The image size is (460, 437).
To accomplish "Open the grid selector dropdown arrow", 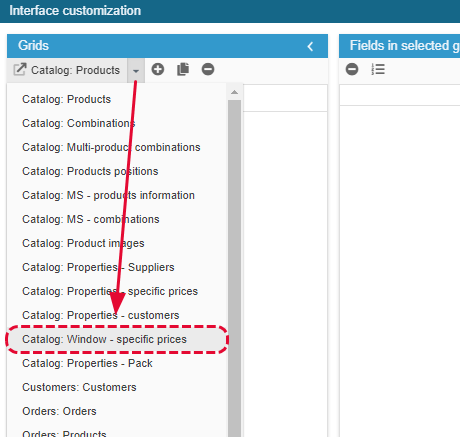I will pos(136,71).
